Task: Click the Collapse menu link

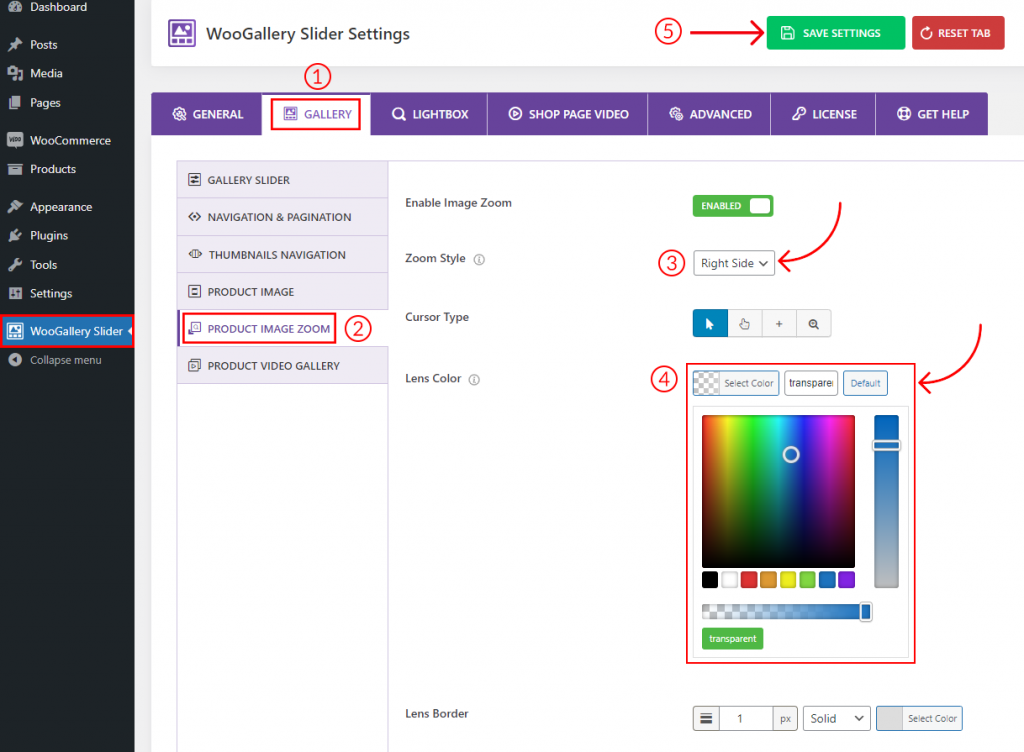Action: click(x=66, y=360)
